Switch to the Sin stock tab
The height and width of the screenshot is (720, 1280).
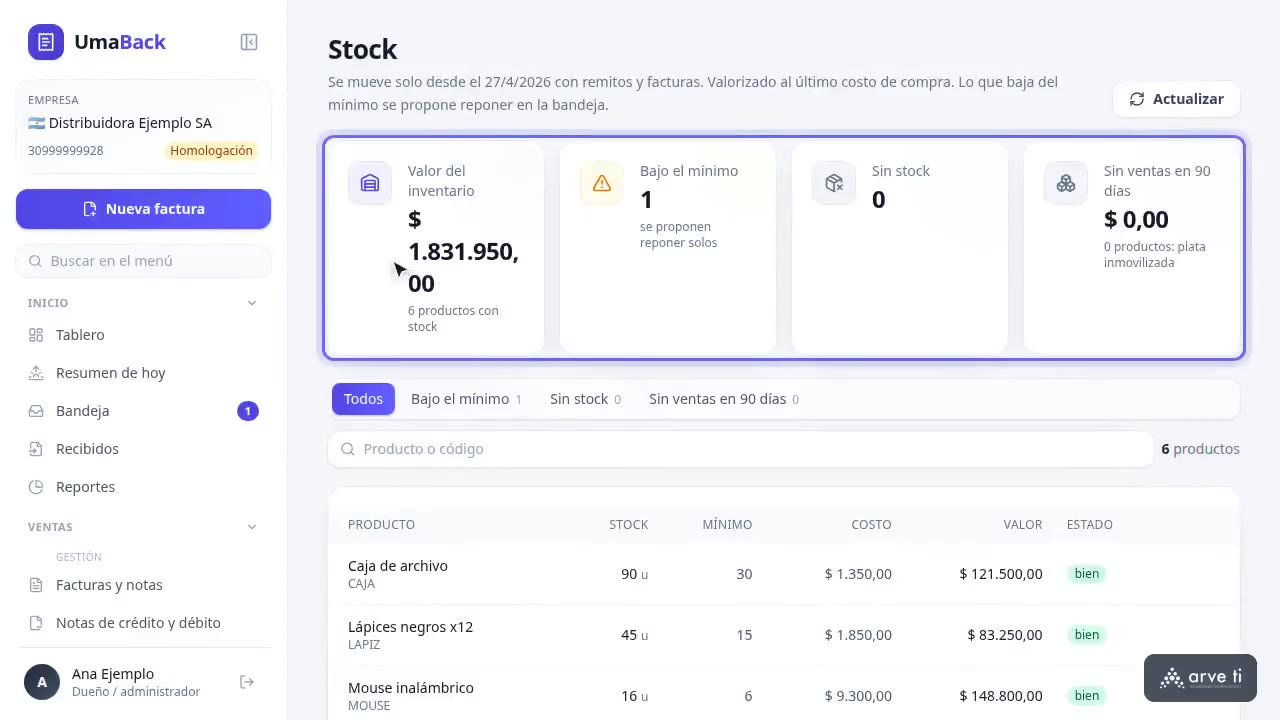pos(585,399)
